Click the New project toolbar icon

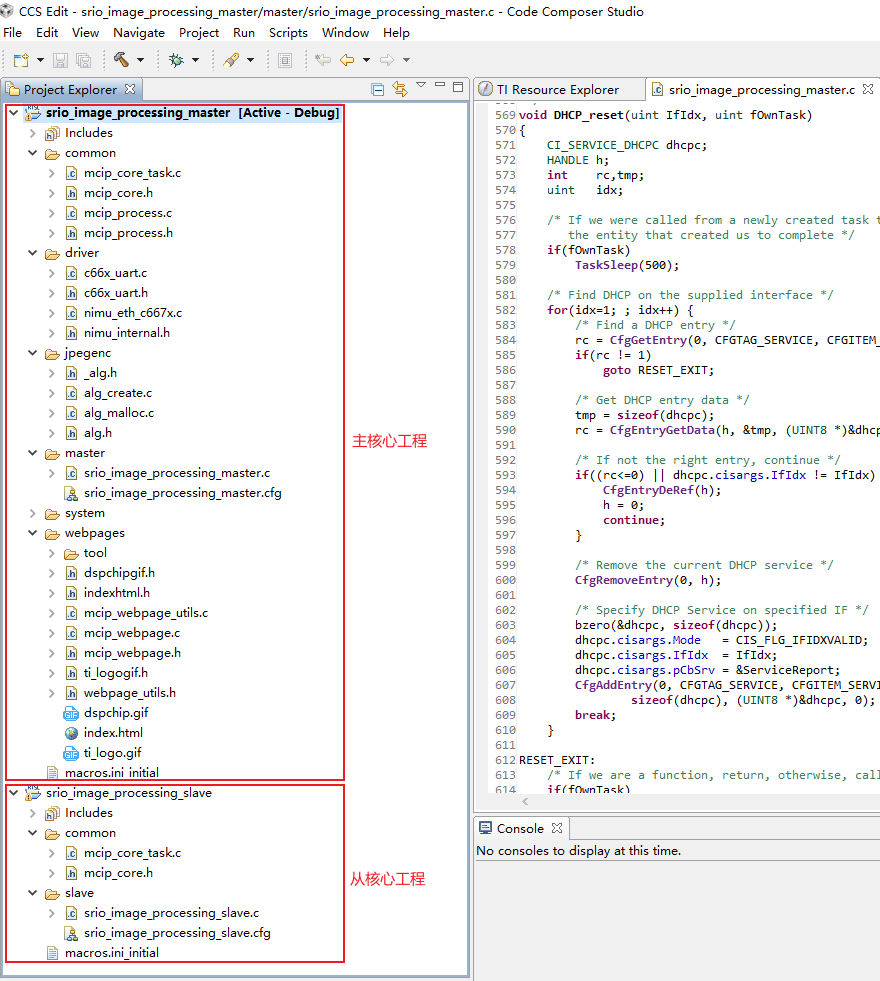21,60
